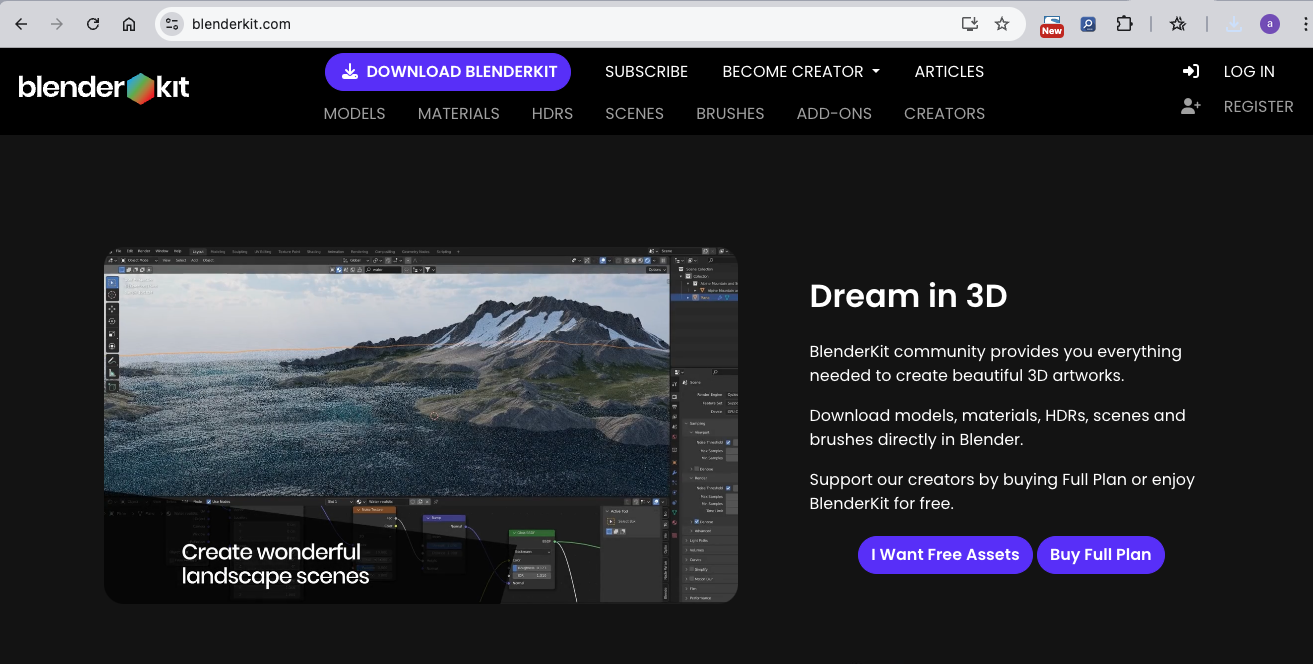The height and width of the screenshot is (664, 1313).
Task: Reload the page with the refresh icon
Action: [x=93, y=24]
